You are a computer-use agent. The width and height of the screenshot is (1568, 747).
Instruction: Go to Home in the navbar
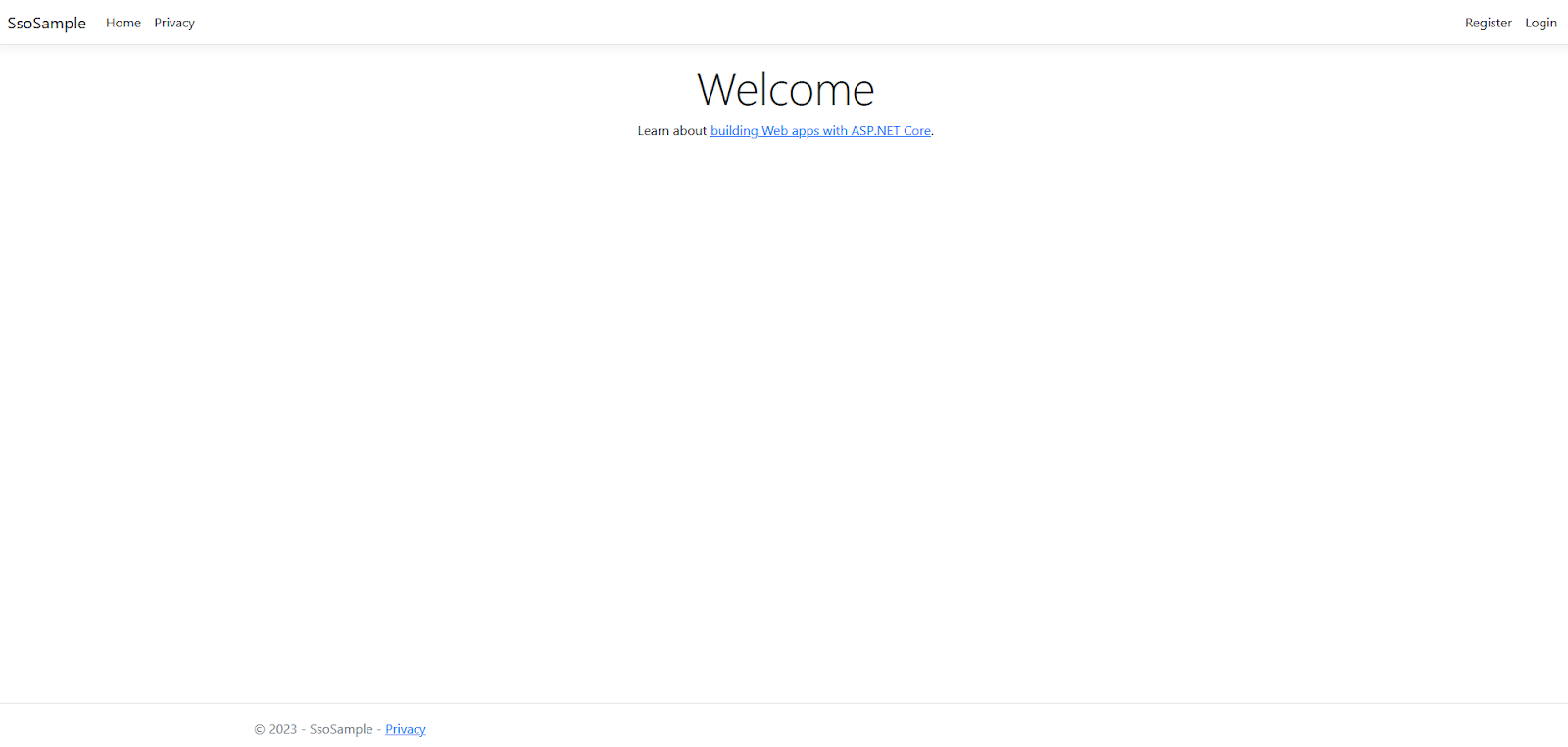(123, 23)
